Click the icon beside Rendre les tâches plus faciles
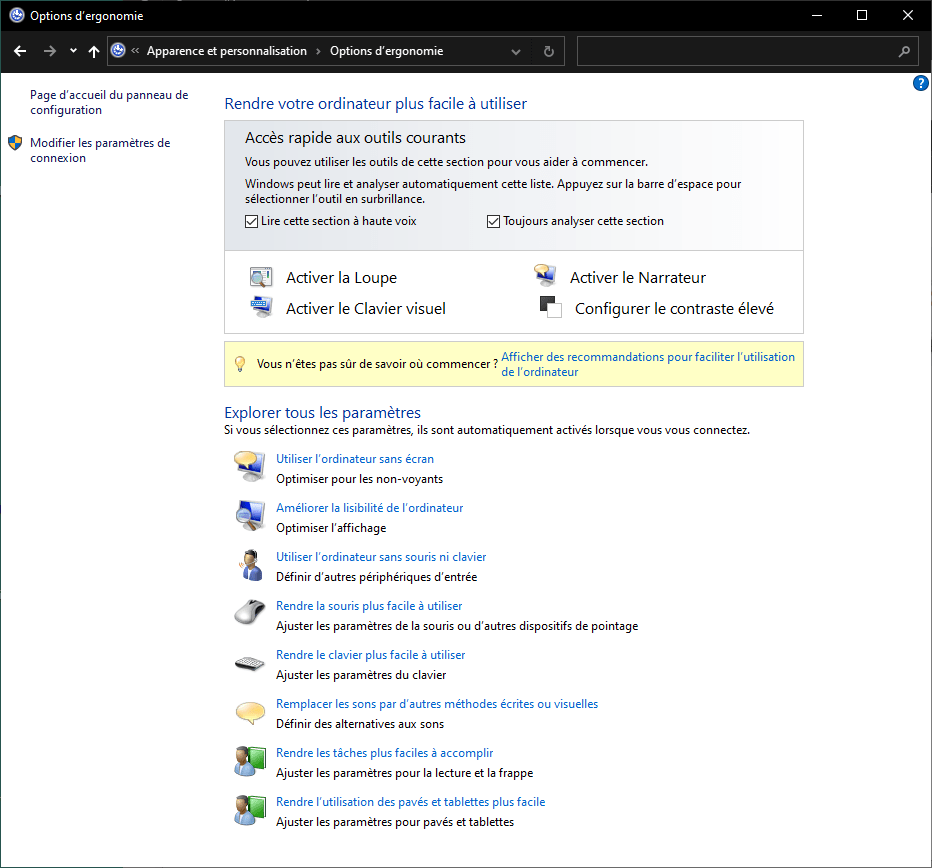Screen dimensions: 932x868 click(250, 761)
